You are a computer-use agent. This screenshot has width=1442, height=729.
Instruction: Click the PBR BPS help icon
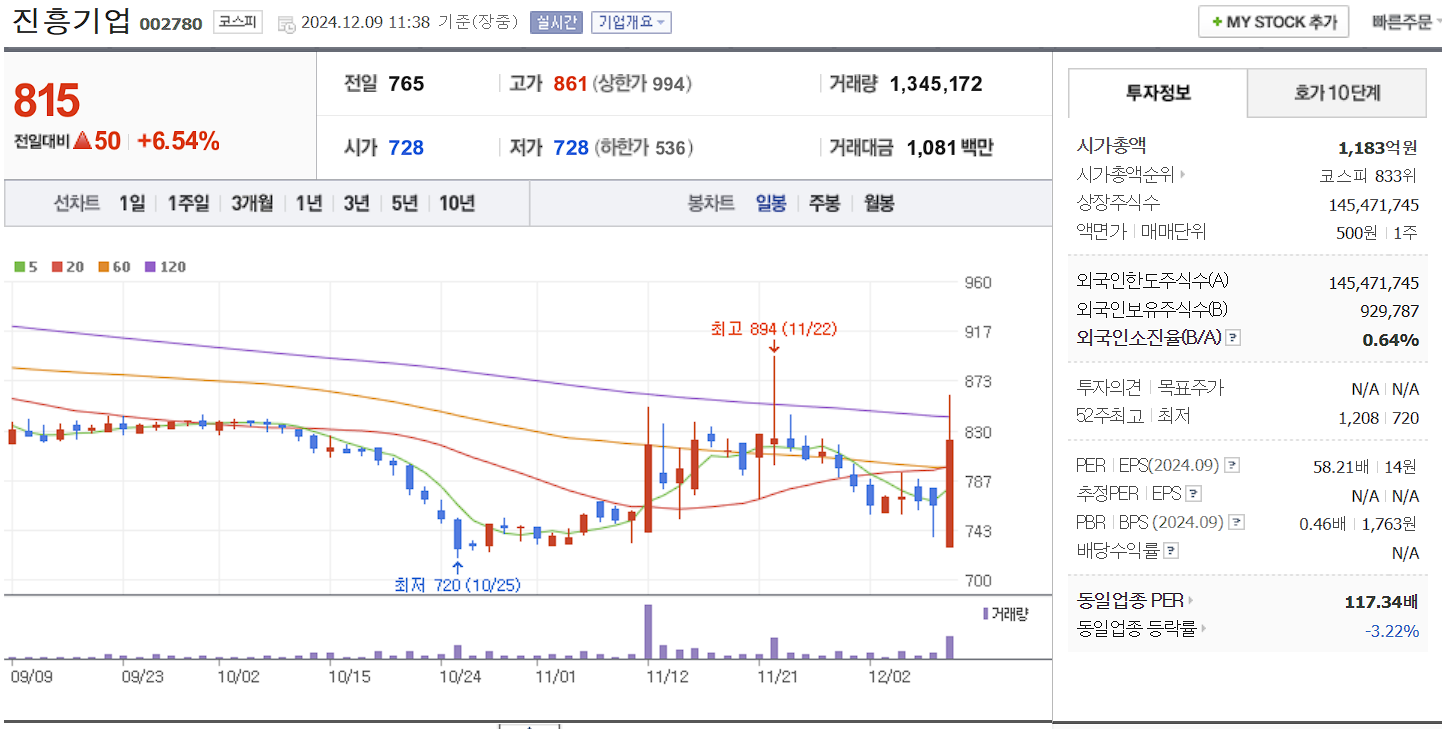(1238, 521)
